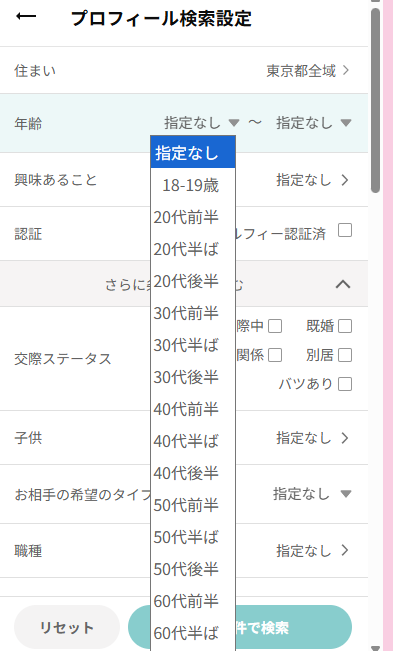
Task: Check the 既婚 checkbox
Action: [345, 326]
